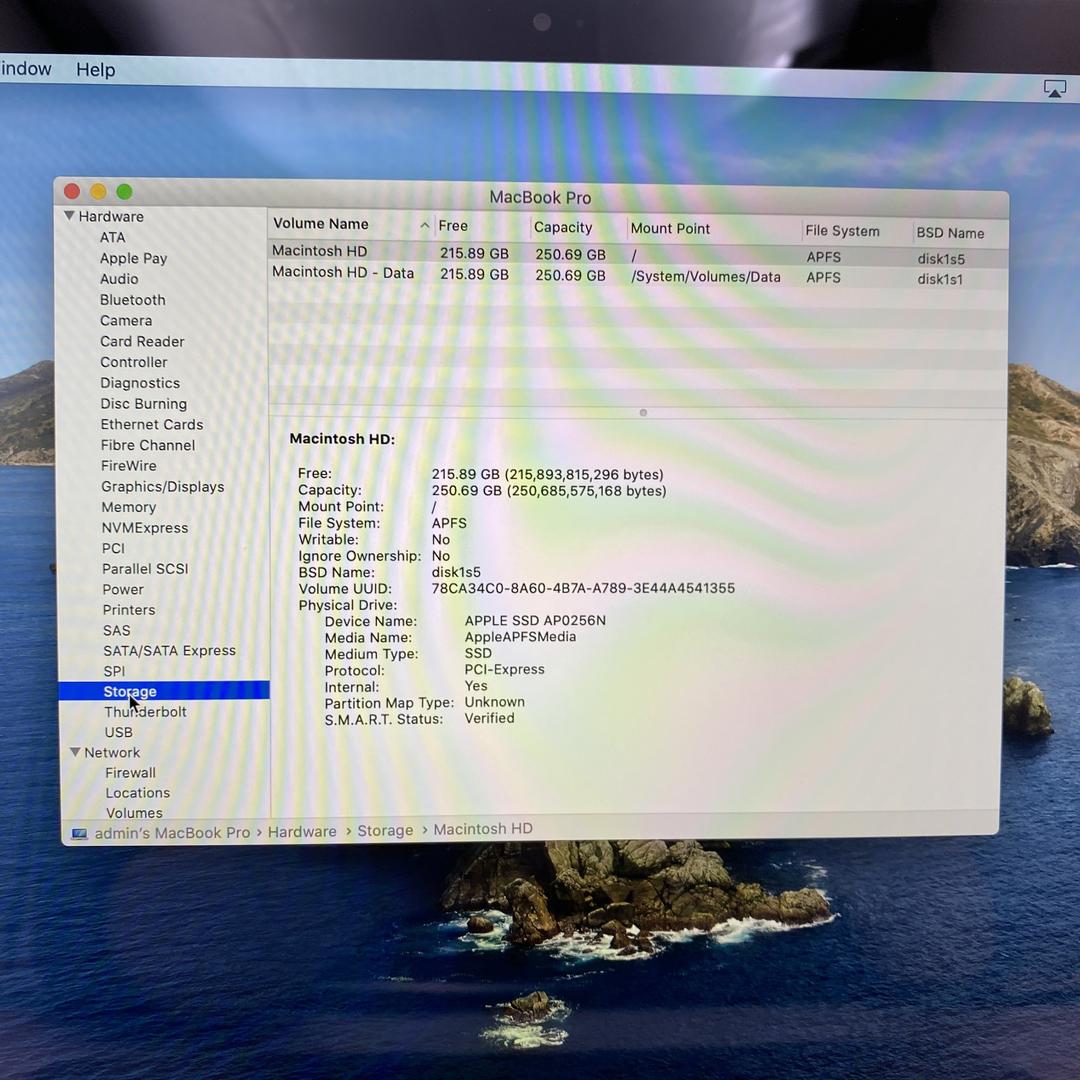Select Thunderbolt in the sidebar
1080x1080 pixels.
pyautogui.click(x=145, y=712)
